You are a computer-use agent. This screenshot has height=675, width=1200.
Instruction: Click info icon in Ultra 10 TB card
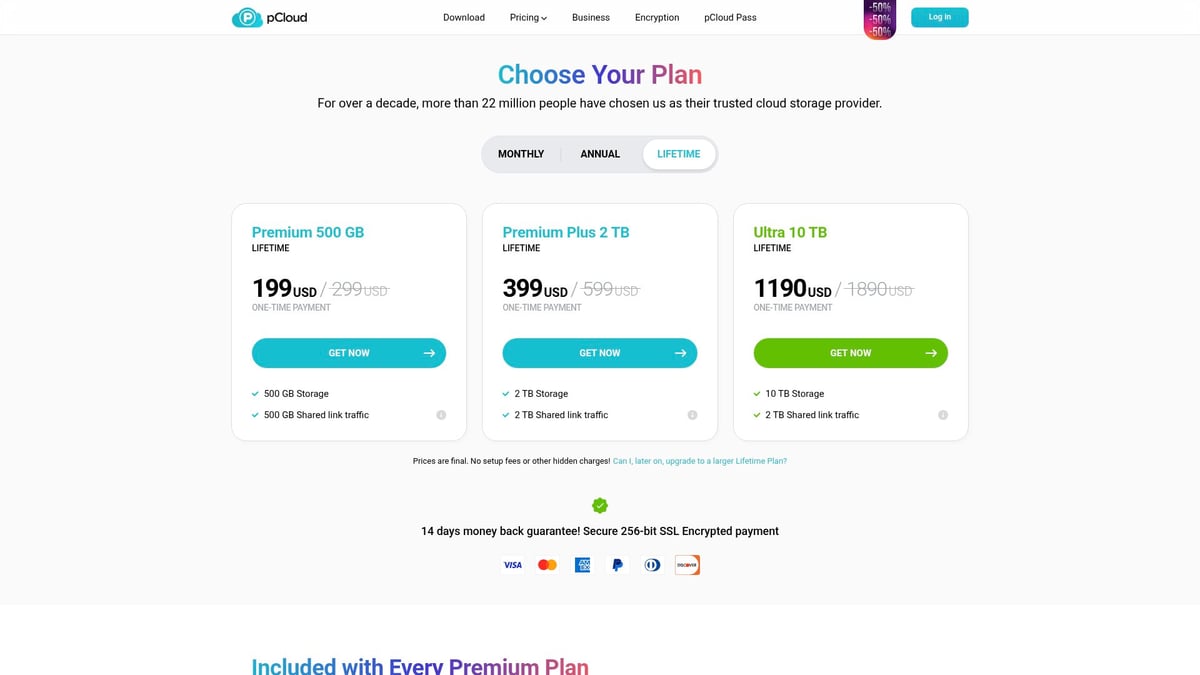942,415
